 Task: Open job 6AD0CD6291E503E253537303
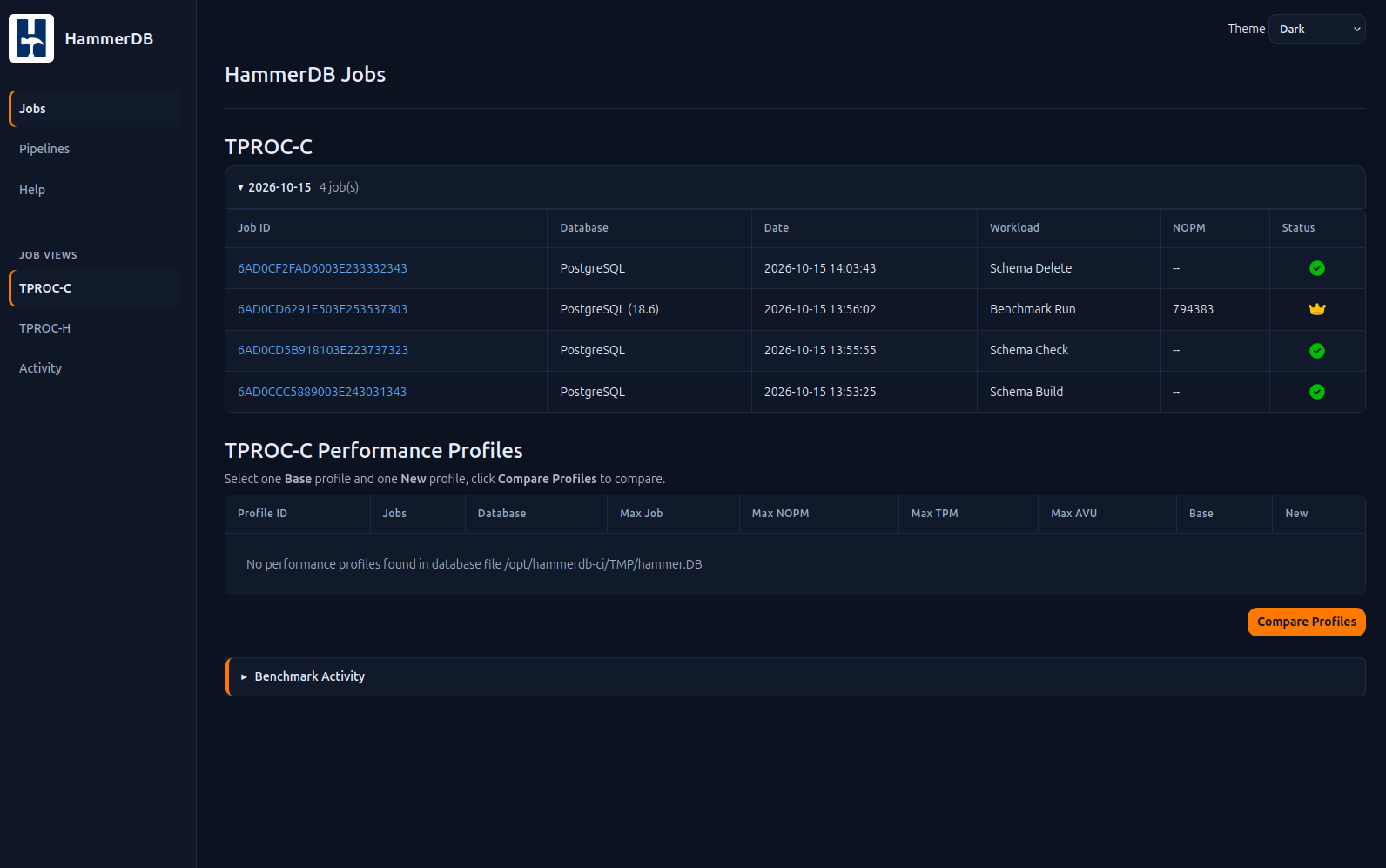point(322,309)
